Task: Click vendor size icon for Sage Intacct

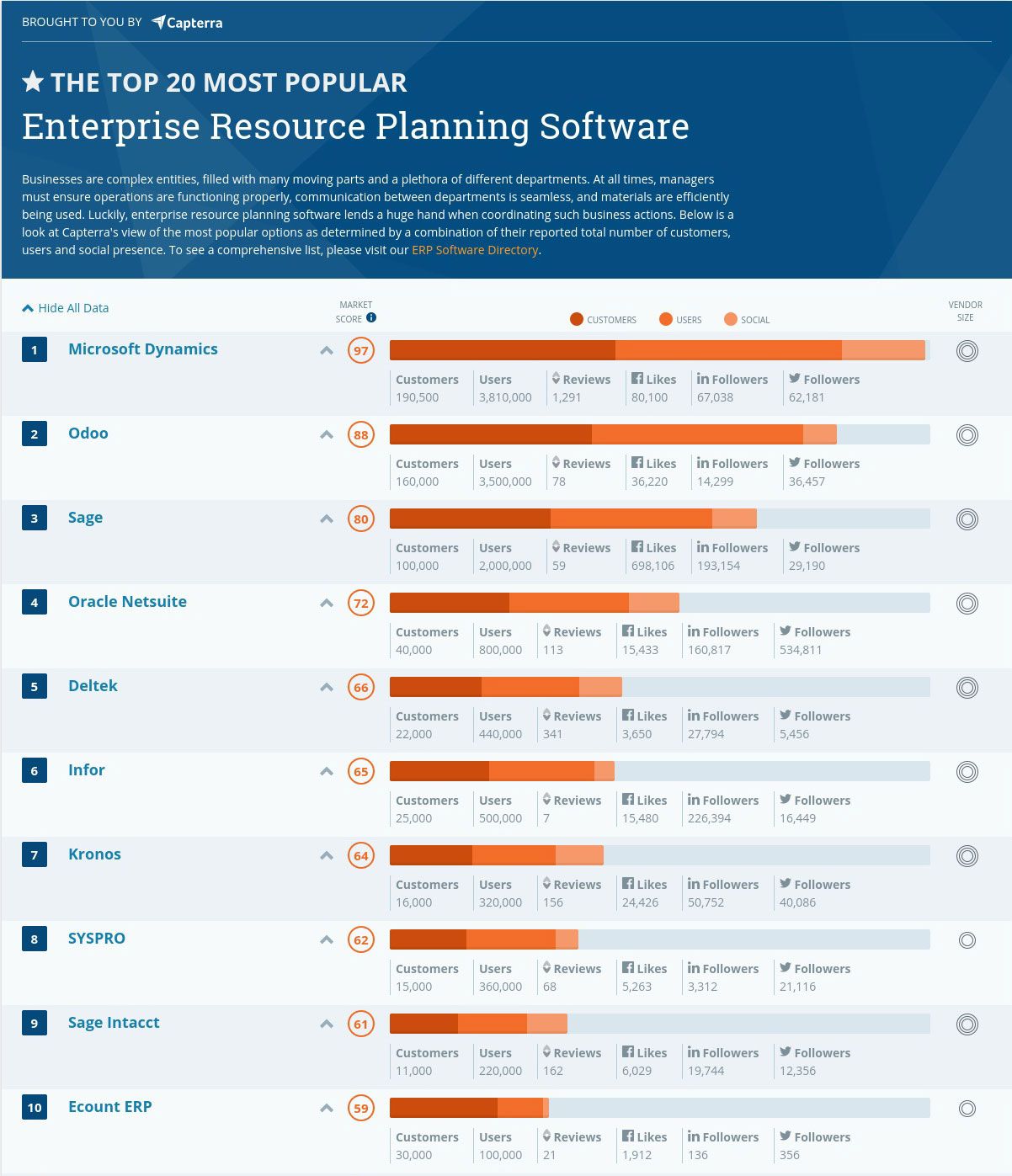Action: 967,1024
